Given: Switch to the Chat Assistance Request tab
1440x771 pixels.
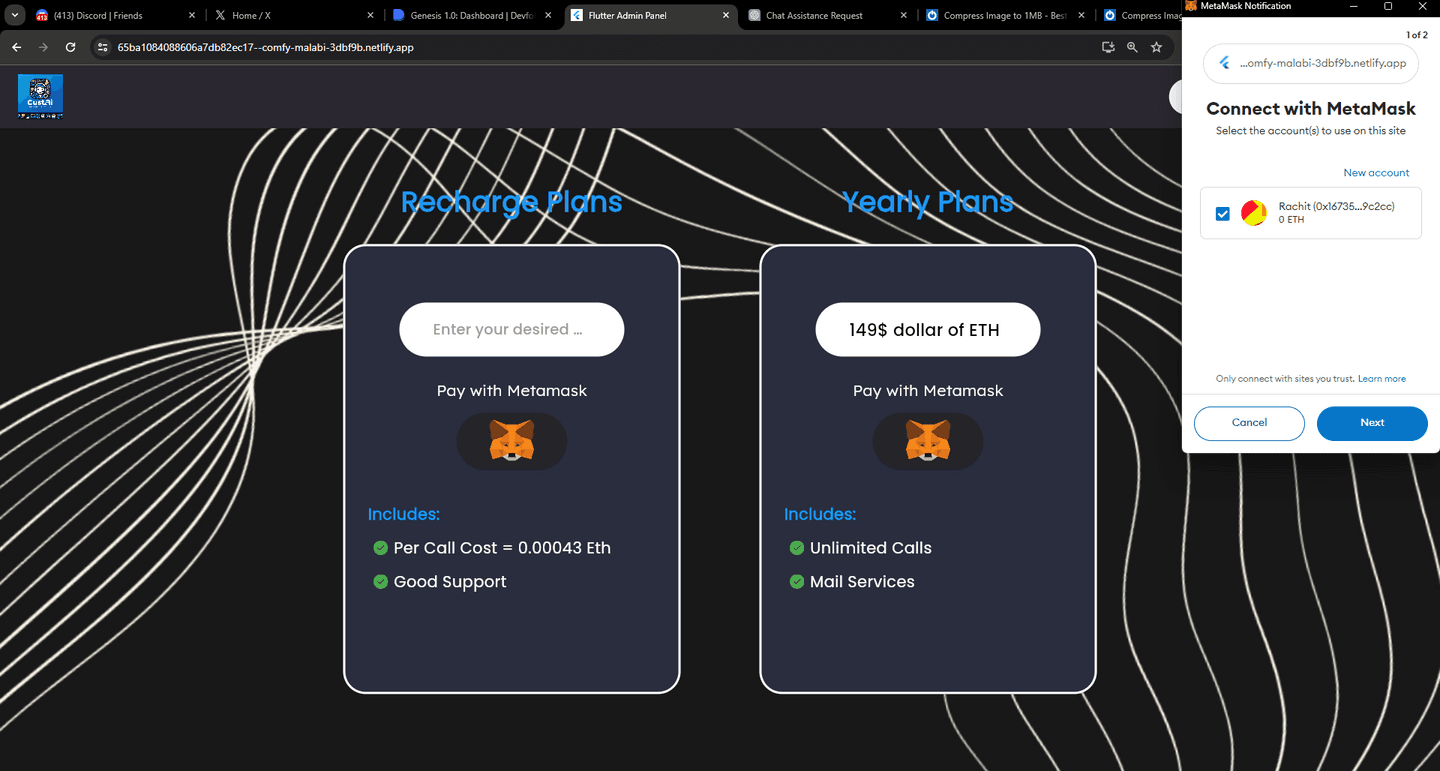Looking at the screenshot, I should coord(829,16).
